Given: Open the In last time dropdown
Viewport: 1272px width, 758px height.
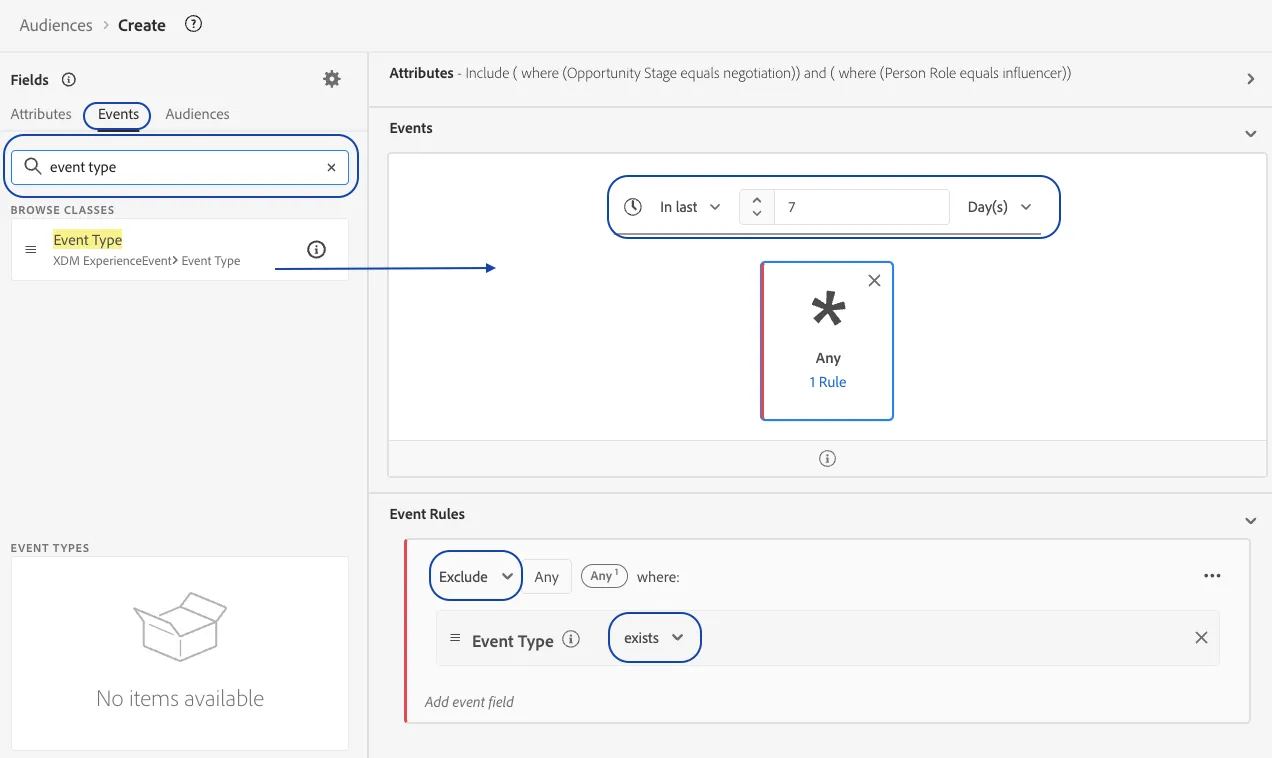Looking at the screenshot, I should [690, 207].
